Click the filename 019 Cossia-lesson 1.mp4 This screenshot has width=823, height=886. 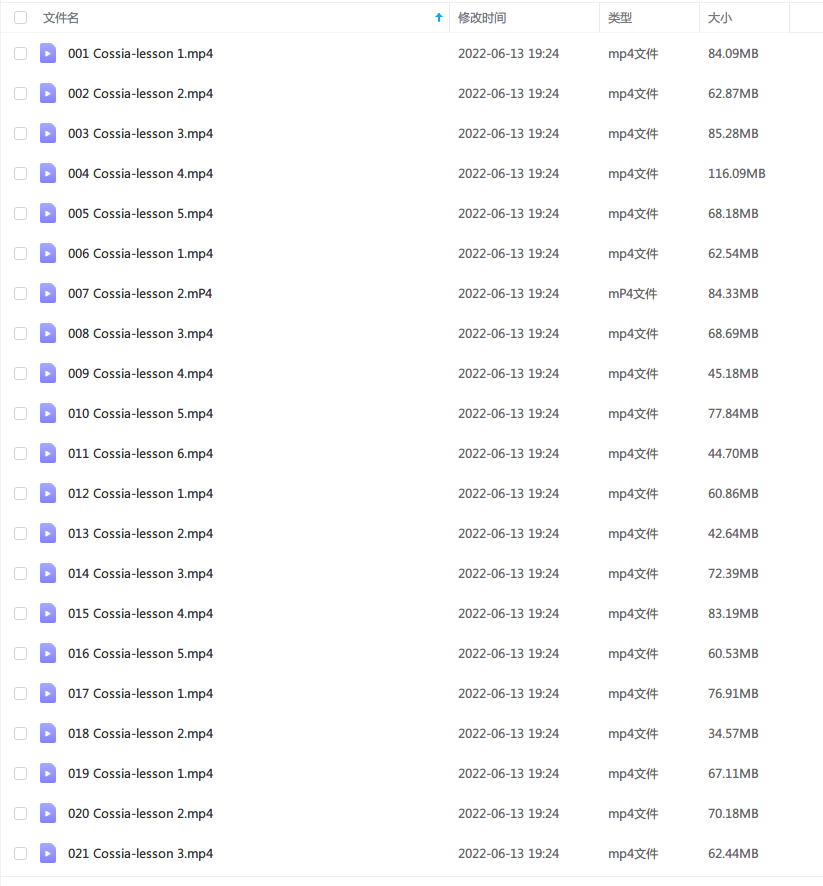tap(140, 773)
